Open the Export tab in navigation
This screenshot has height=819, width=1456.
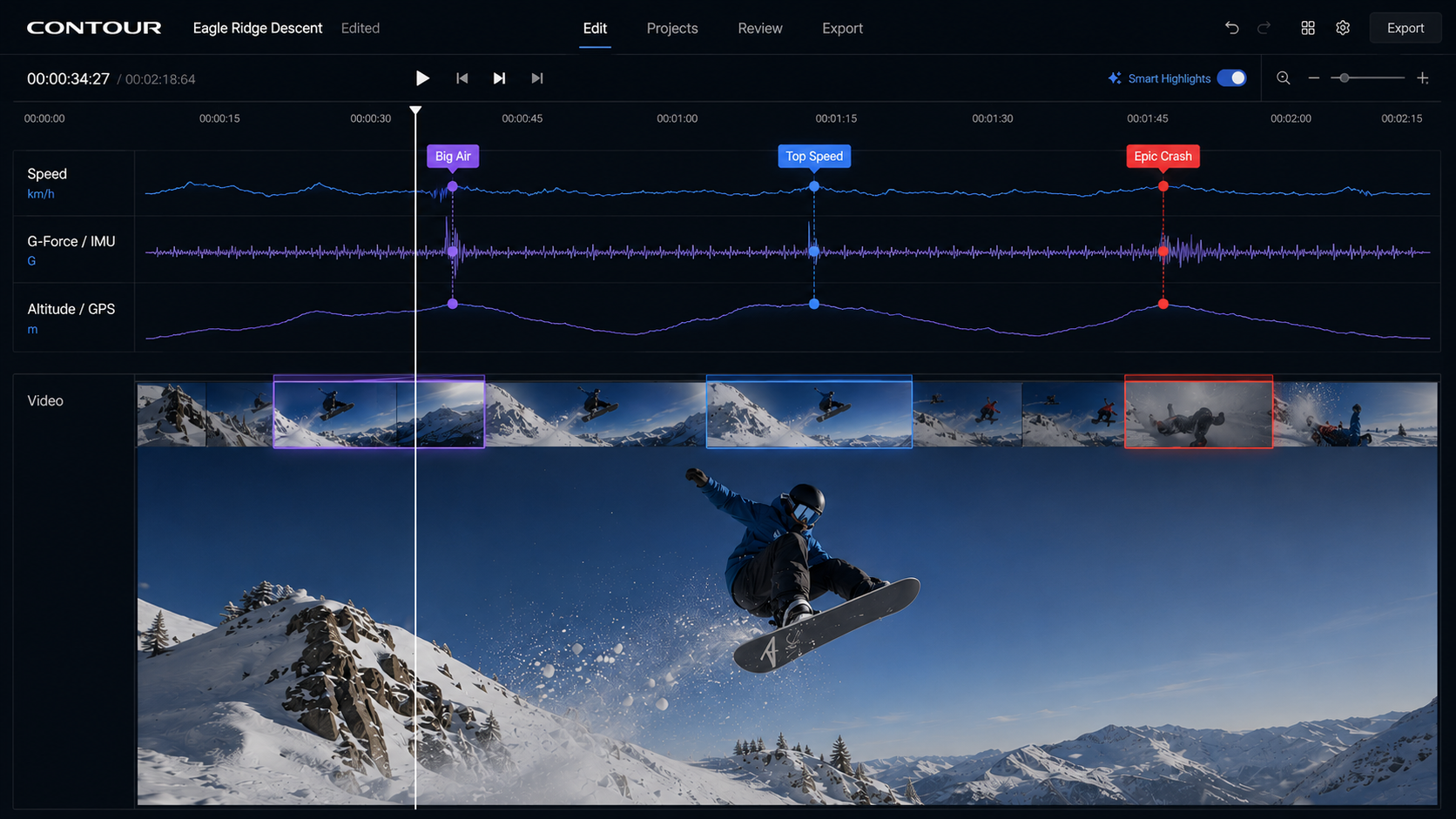coord(842,28)
